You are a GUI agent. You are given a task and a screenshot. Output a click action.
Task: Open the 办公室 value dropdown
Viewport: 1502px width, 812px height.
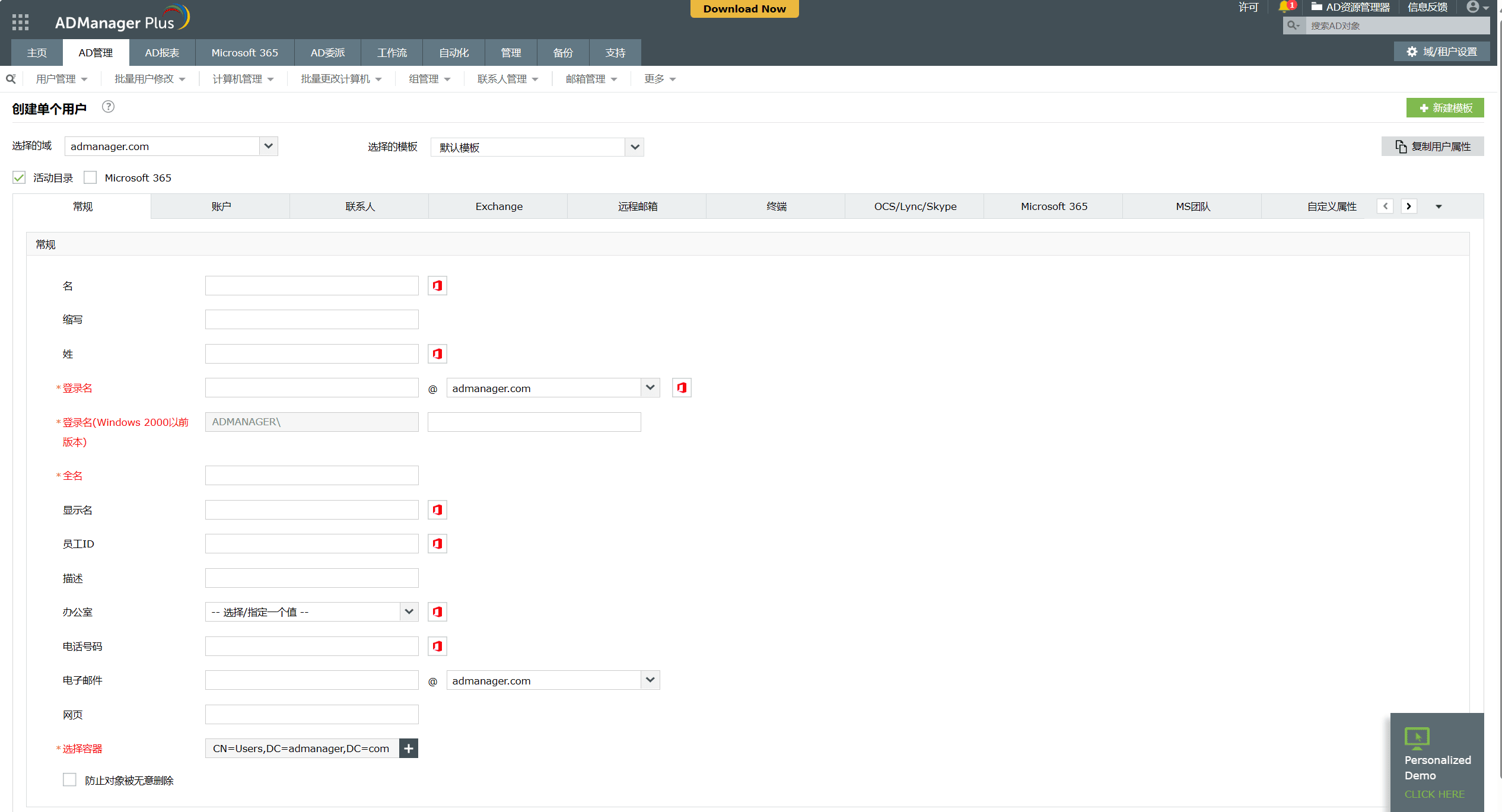[409, 612]
